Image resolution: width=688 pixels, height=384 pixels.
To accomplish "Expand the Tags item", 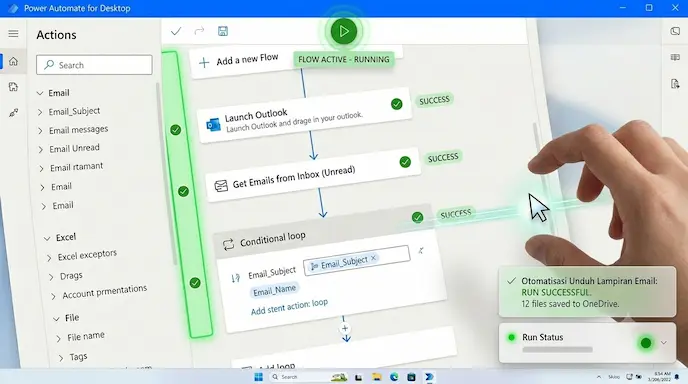I will 61,358.
